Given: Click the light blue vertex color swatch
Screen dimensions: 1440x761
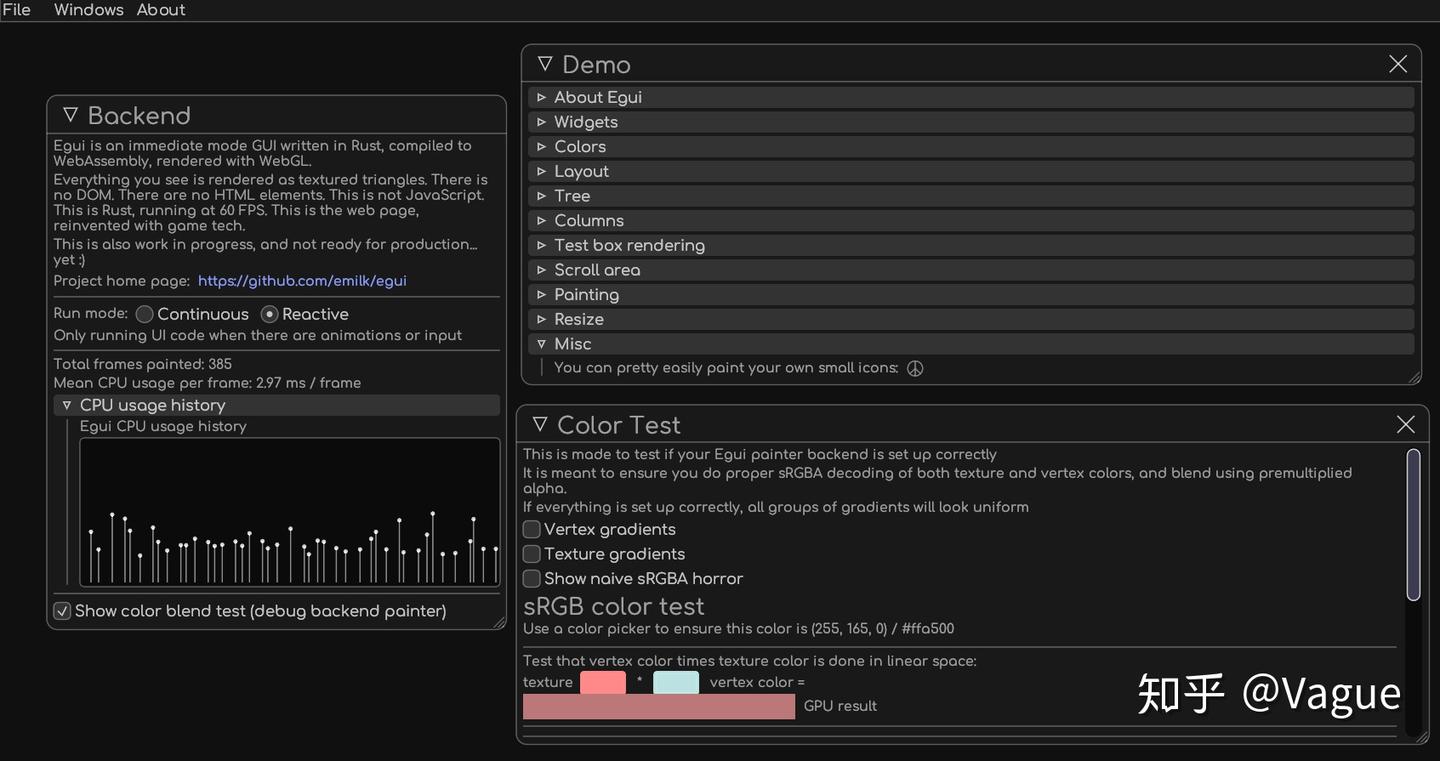Looking at the screenshot, I should click(x=676, y=682).
